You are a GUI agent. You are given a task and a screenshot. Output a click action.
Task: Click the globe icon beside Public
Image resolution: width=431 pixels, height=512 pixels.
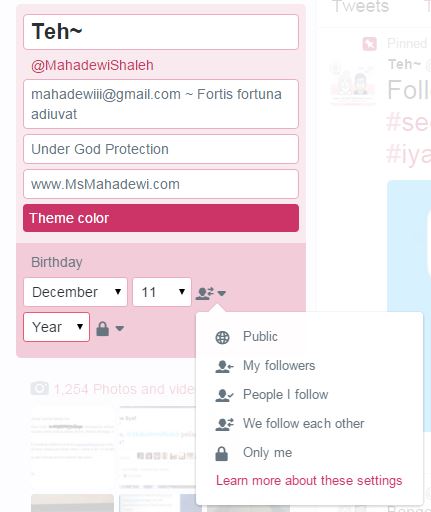pos(222,337)
